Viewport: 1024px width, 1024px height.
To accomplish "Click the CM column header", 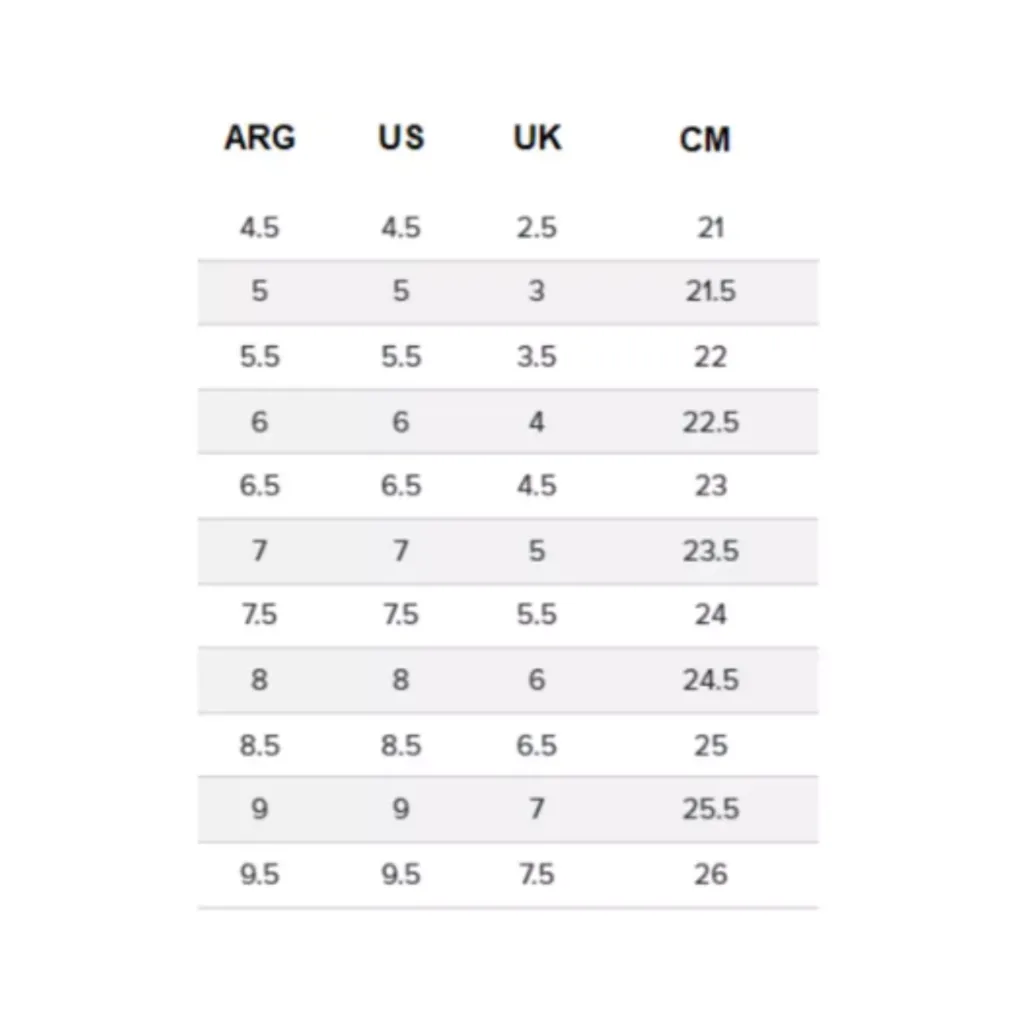I will 705,139.
